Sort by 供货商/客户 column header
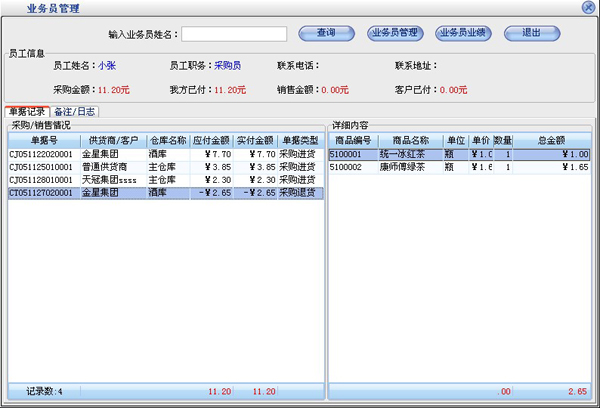 112,140
